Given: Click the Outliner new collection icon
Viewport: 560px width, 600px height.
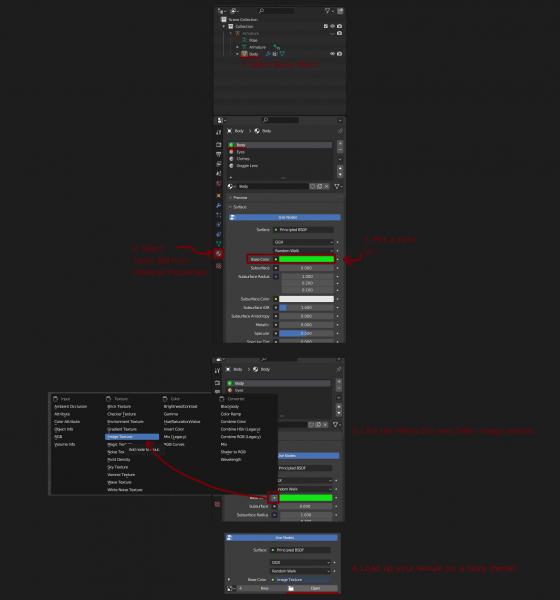Looking at the screenshot, I should click(x=340, y=11).
